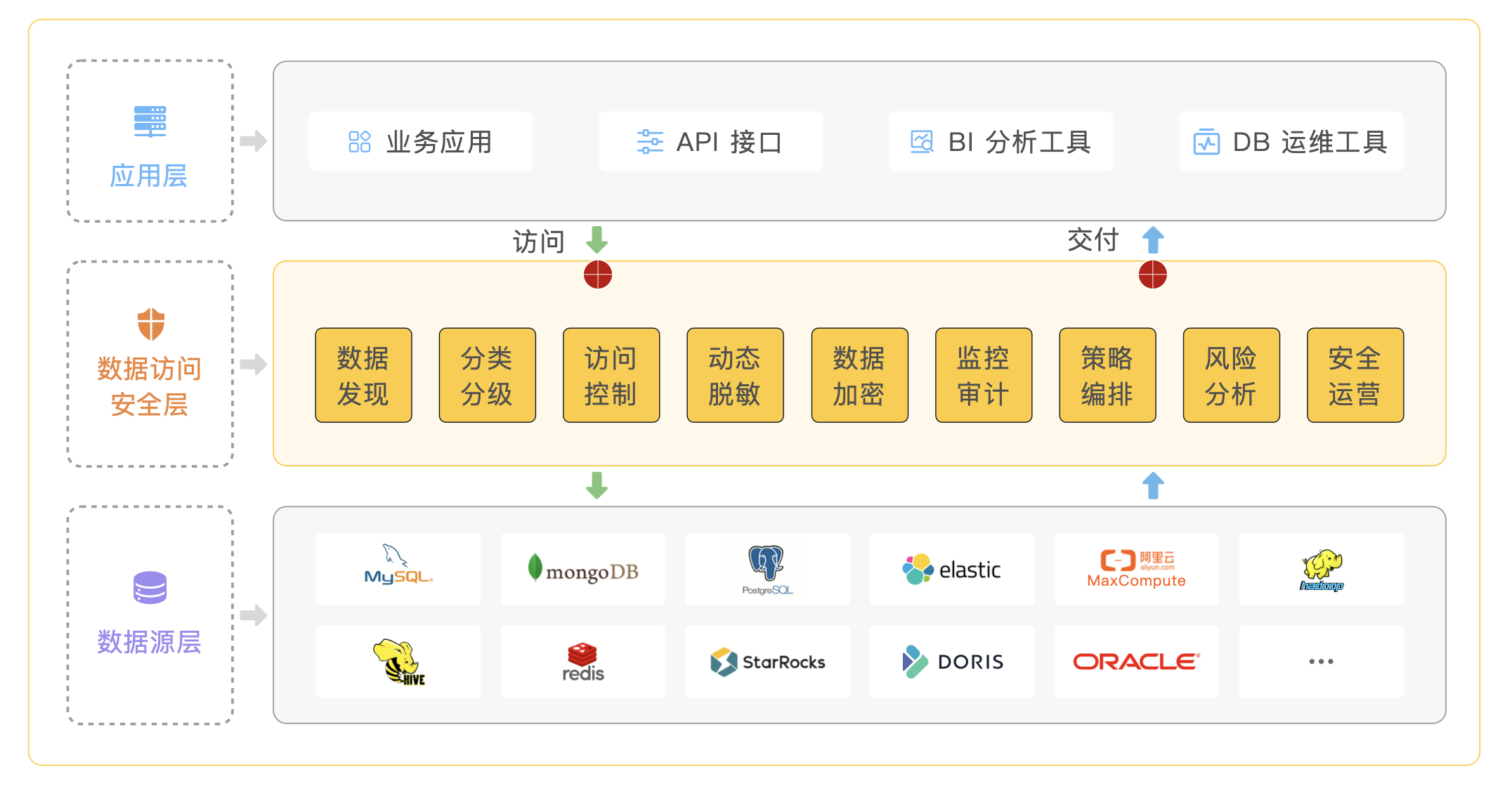Click the red circle under 访问 arrow

coord(598,275)
